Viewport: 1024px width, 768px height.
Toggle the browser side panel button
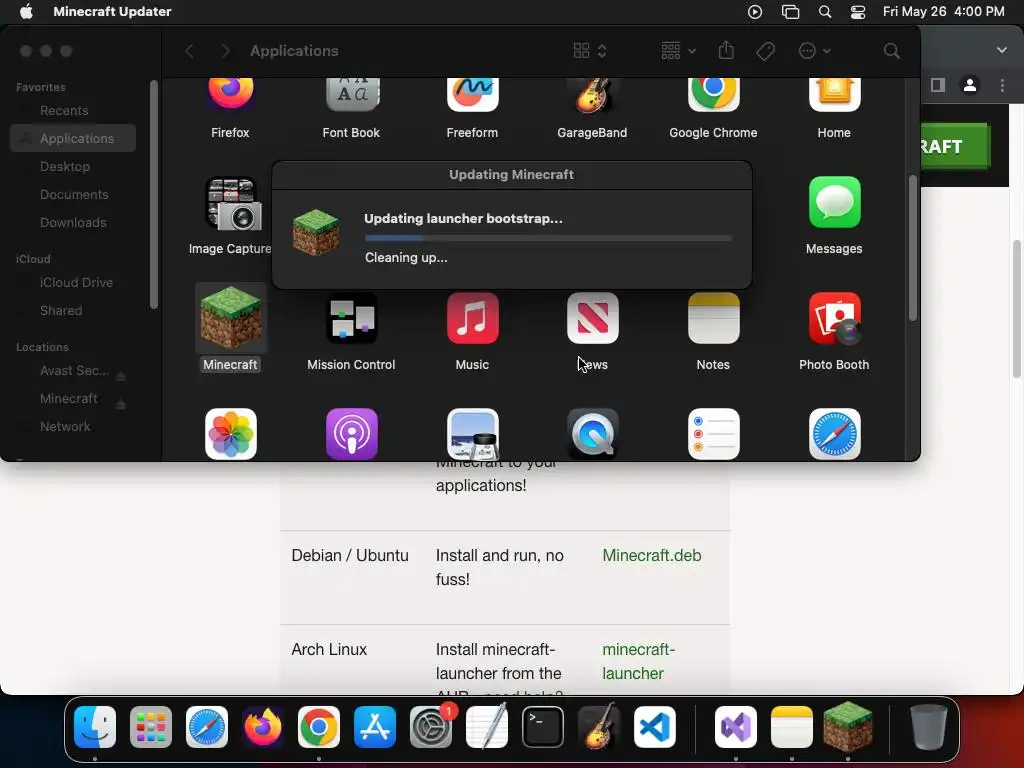938,85
